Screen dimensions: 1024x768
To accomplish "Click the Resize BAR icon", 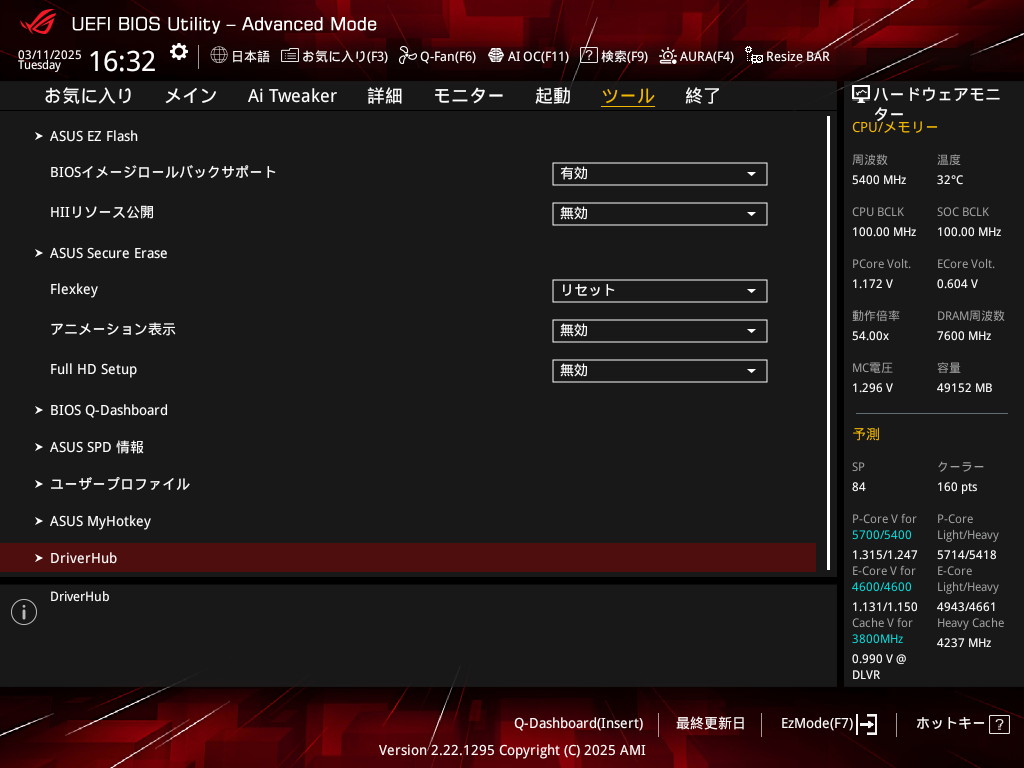I will point(754,56).
